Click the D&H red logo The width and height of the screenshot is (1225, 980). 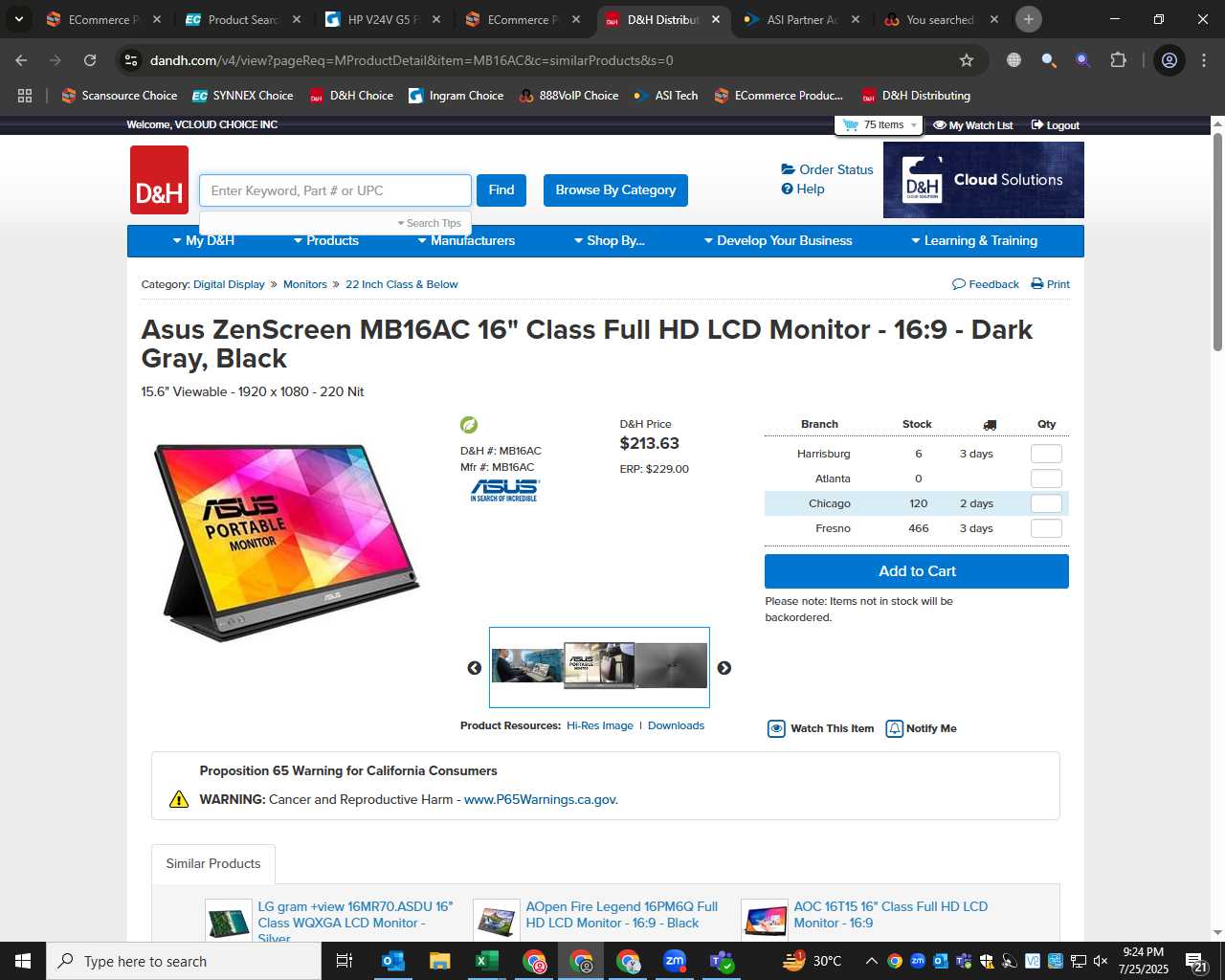coord(159,180)
